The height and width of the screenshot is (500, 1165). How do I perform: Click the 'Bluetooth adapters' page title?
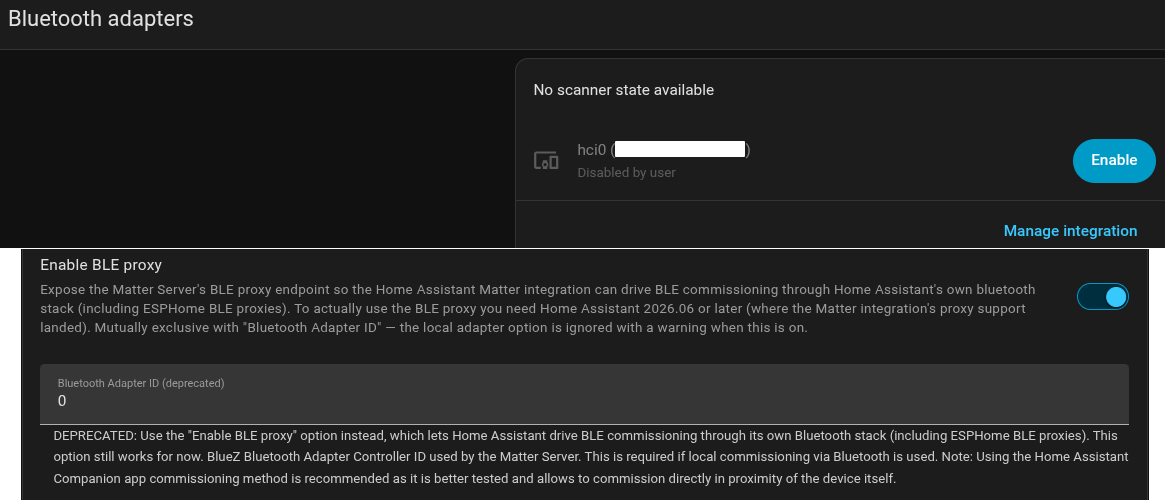(101, 19)
